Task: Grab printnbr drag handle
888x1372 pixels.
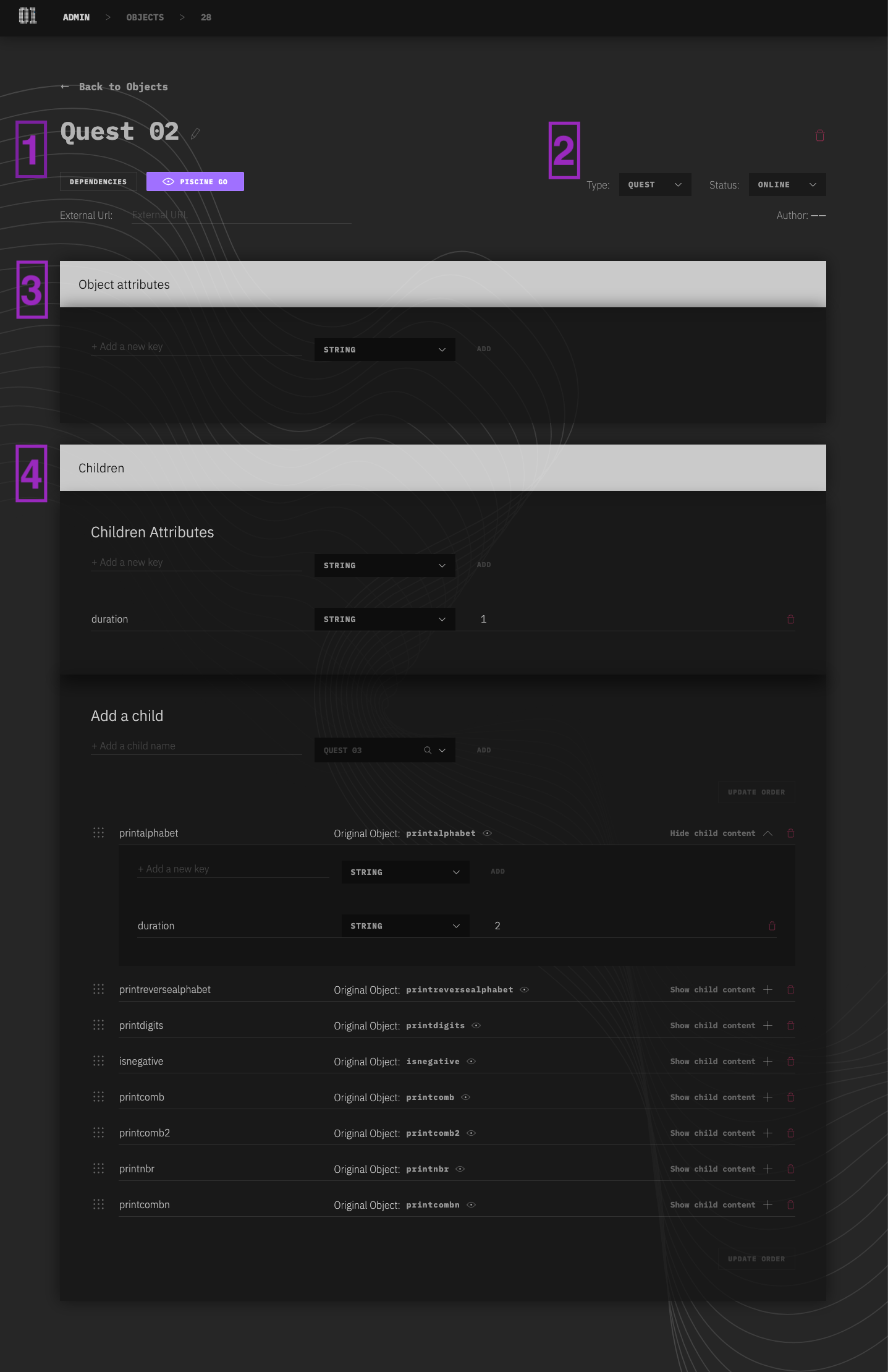Action: [x=98, y=1169]
